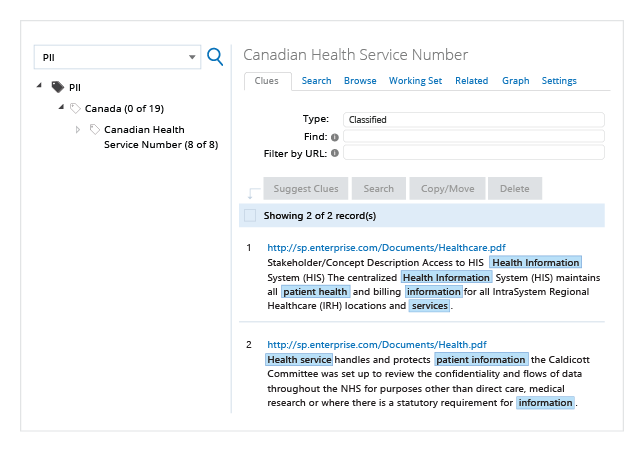
Task: Open the Working Set tab
Action: 415,81
